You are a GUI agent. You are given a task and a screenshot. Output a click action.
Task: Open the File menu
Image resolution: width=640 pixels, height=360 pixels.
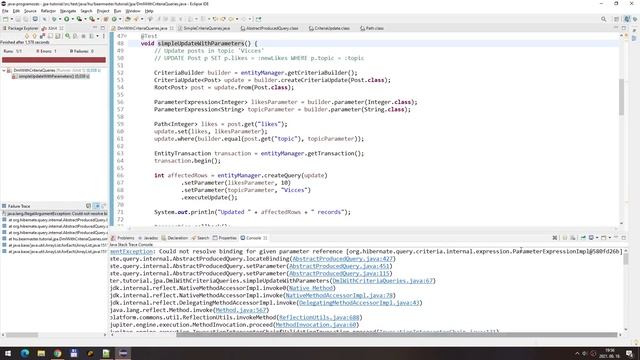pos(5,11)
